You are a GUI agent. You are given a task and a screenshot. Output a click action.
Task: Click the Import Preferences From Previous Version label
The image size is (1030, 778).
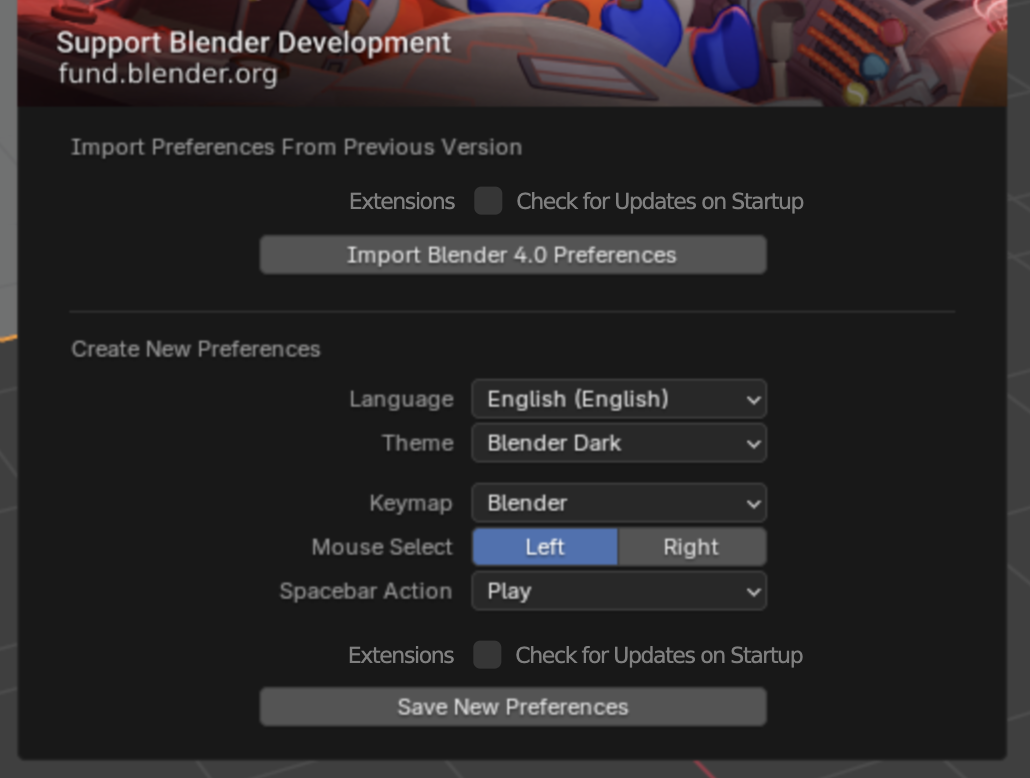[x=297, y=147]
